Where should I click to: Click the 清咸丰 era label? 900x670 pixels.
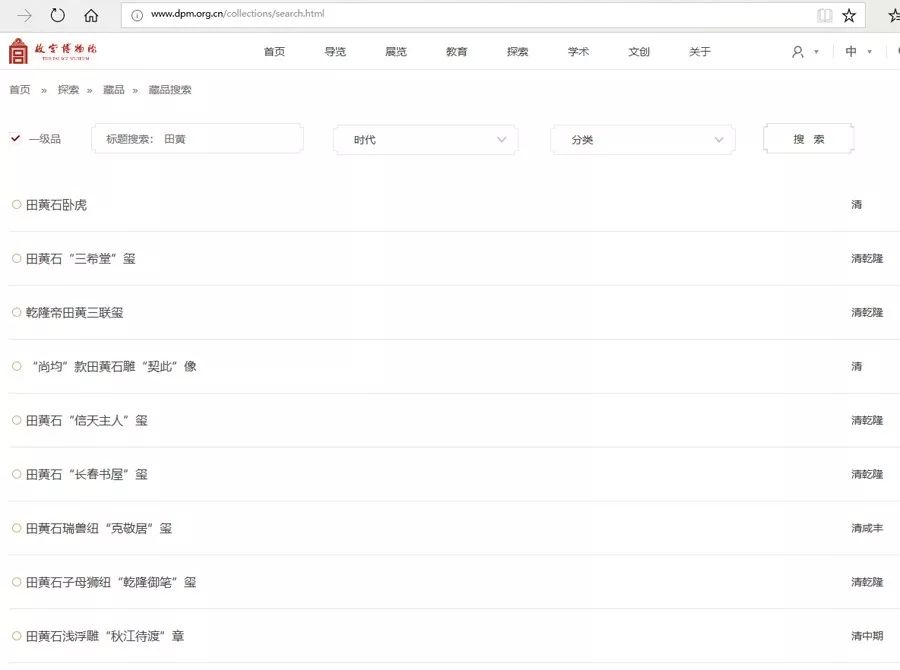pyautogui.click(x=867, y=528)
